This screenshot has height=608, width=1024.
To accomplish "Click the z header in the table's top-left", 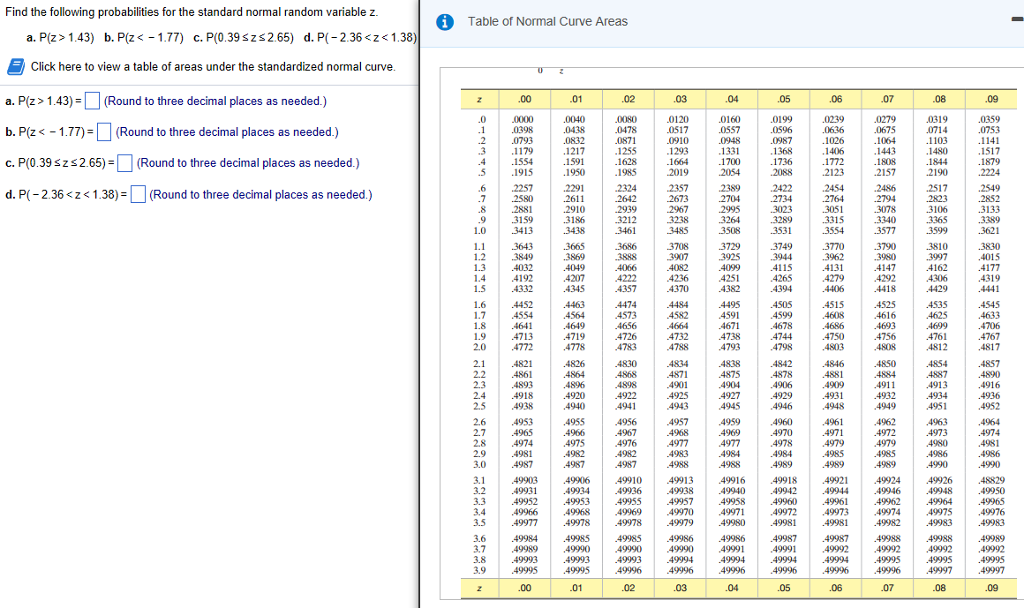I will 479,98.
